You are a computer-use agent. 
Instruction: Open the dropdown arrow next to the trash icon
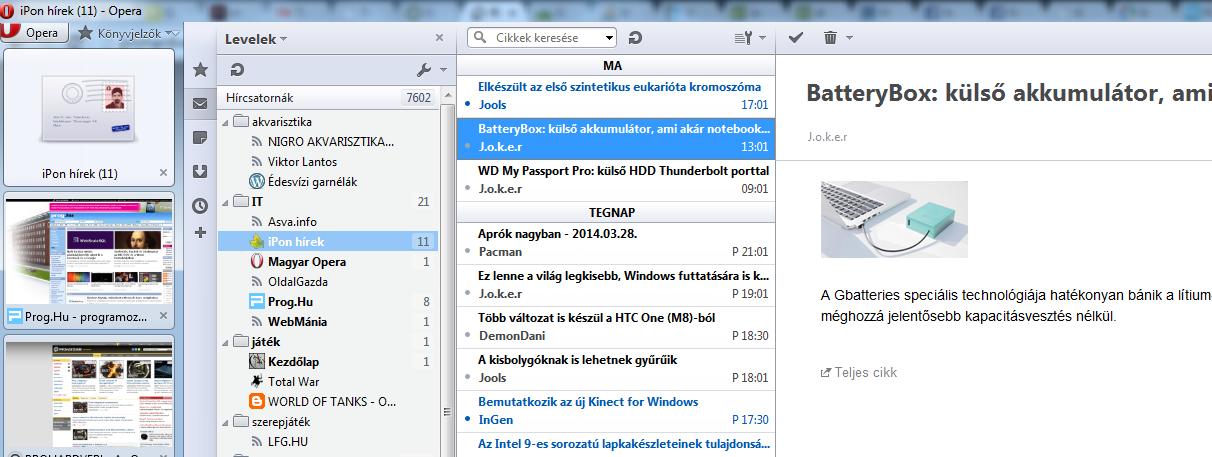click(x=849, y=38)
